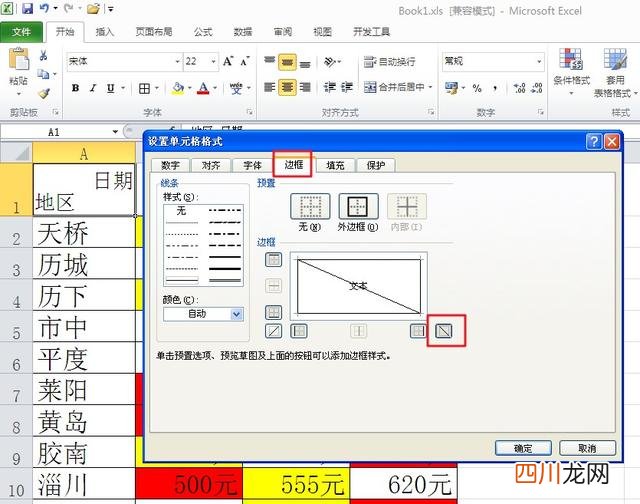640x504 pixels.
Task: Switch to the 数字 tab in dialog
Action: coord(170,165)
